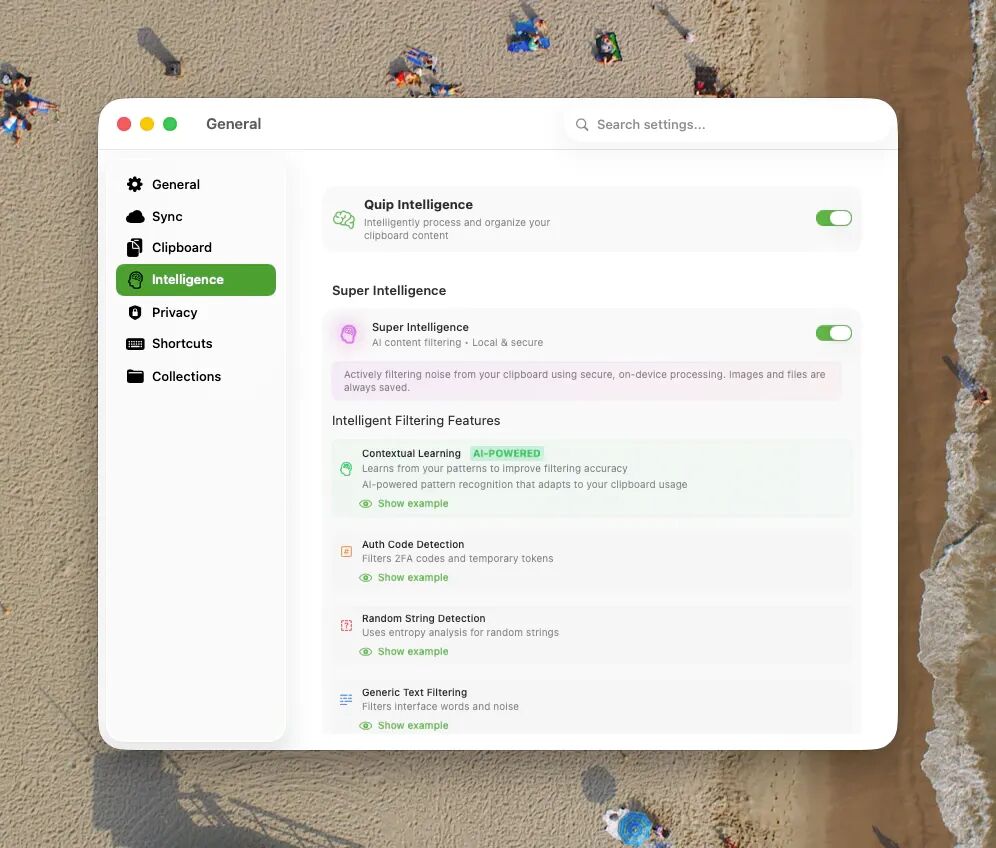
Task: Click the AI-POWERED badge
Action: [507, 453]
